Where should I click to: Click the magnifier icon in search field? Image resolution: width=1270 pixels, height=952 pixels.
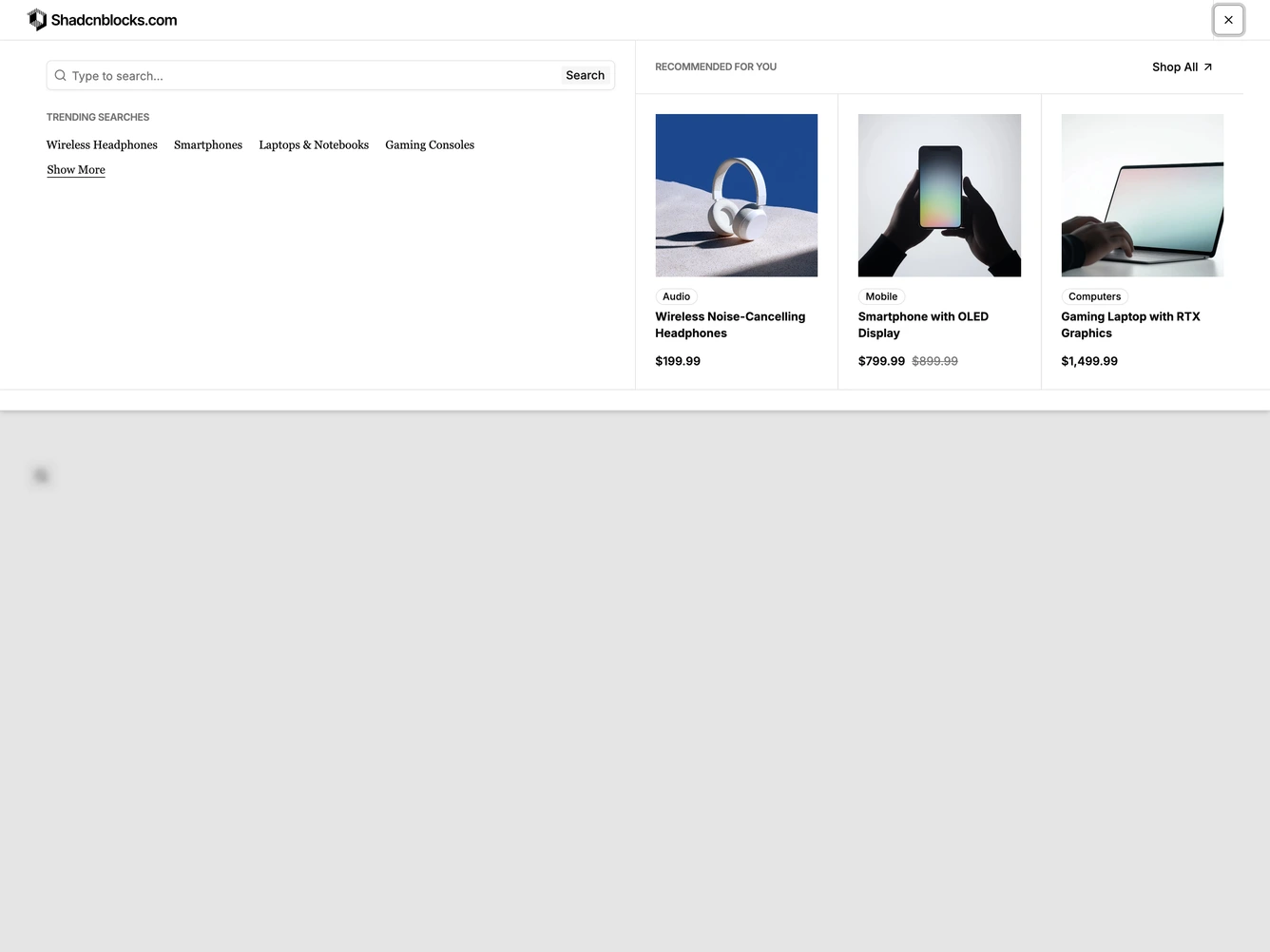point(61,75)
